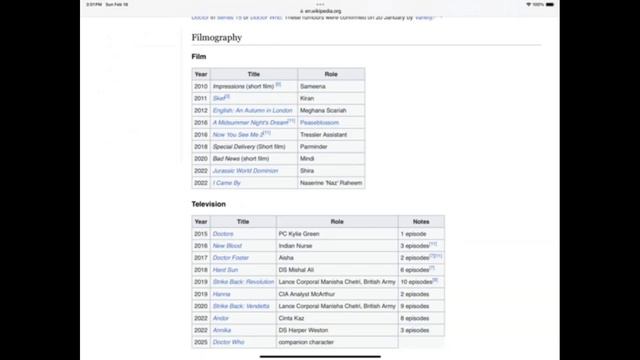Open A Midsummer Night's Dream link
Viewport: 640px width, 360px height.
(250, 122)
